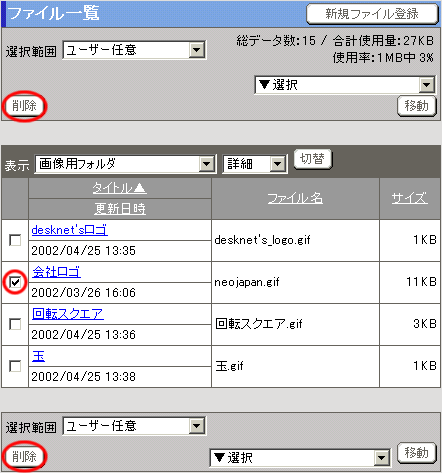Viewport: 442px width, 473px height.
Task: Click the 新規ファイル登録 button
Action: [372, 14]
